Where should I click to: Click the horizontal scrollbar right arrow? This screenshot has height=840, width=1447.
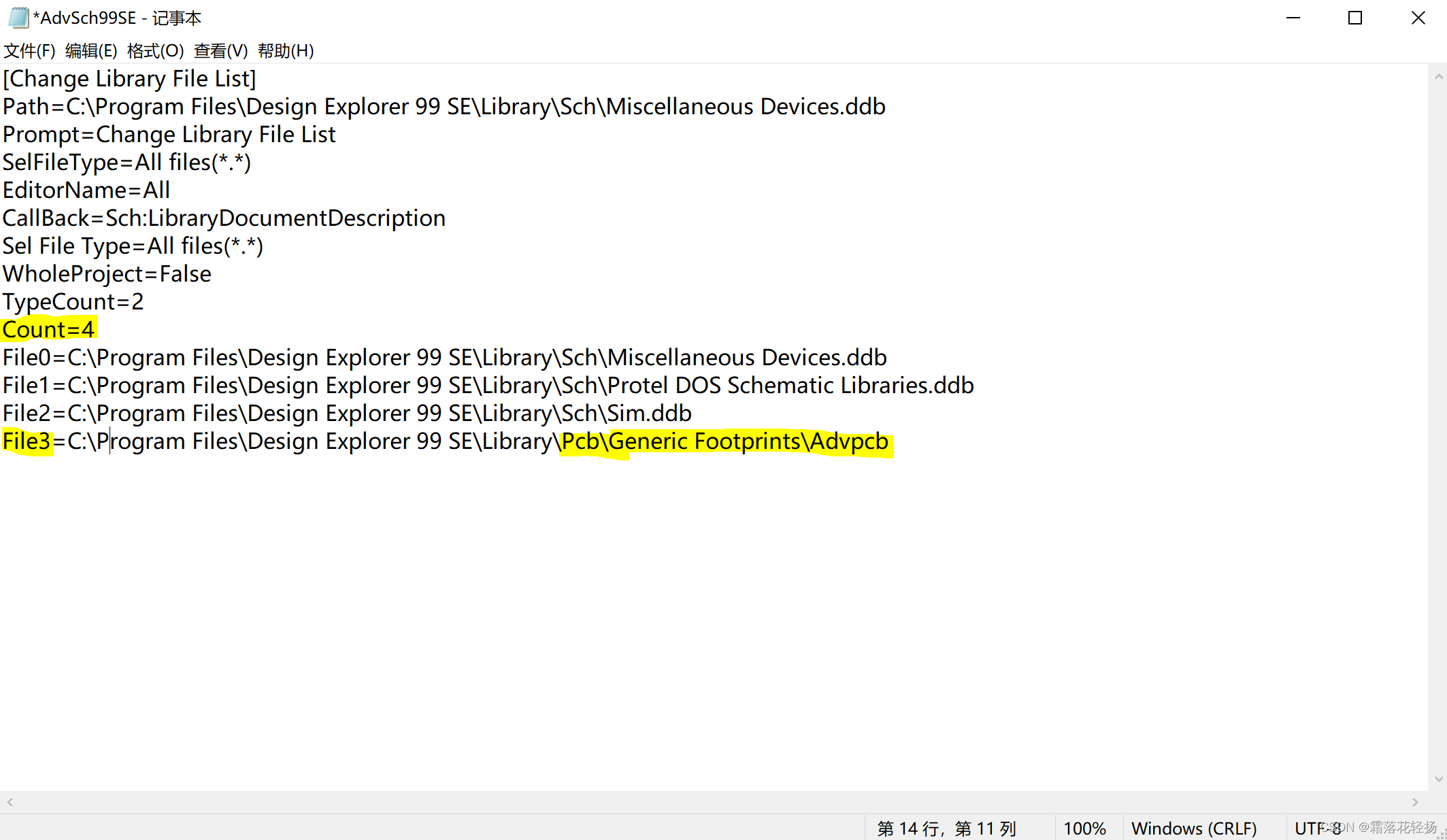(x=1415, y=803)
